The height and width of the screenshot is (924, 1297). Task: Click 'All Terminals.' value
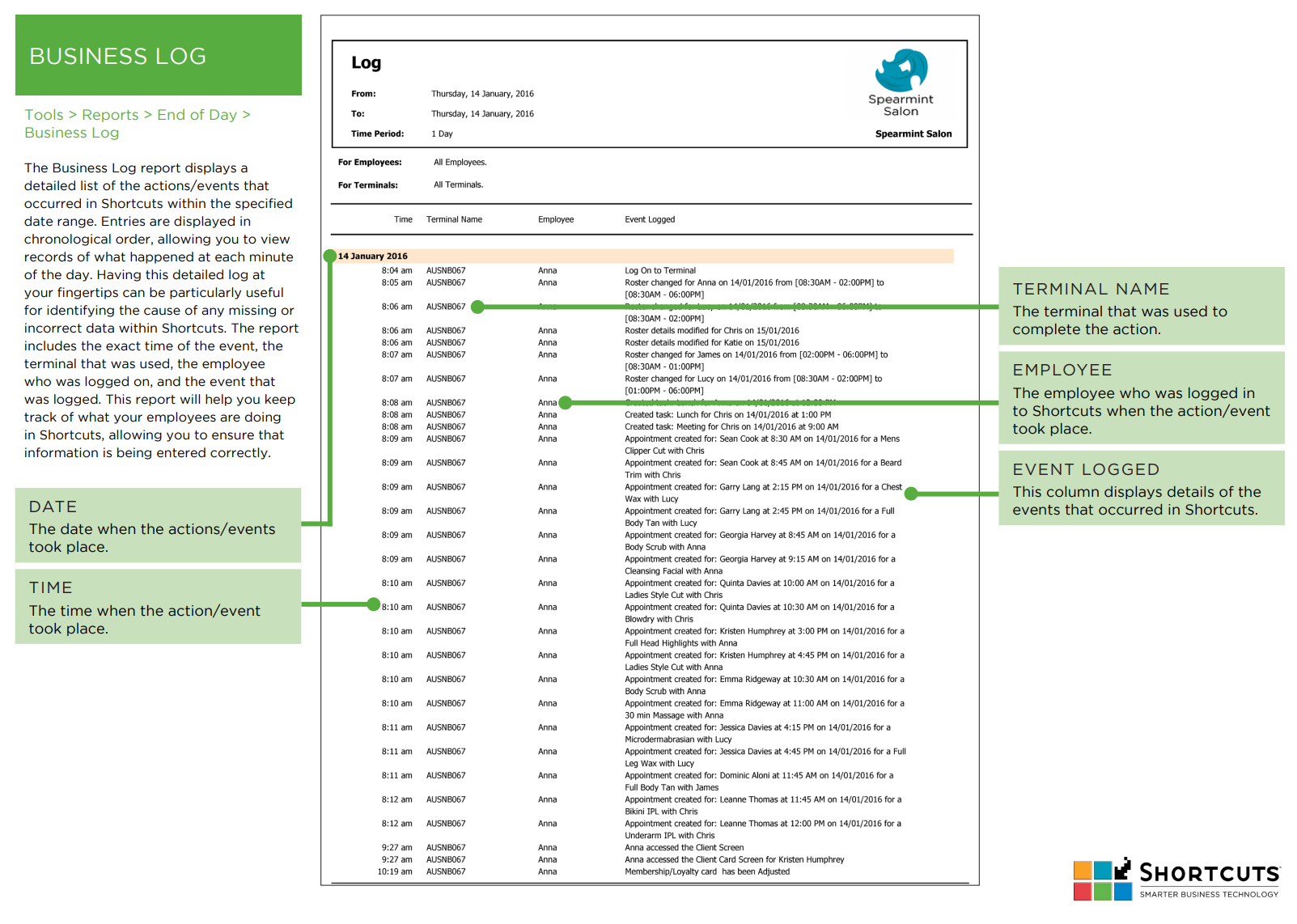(459, 185)
